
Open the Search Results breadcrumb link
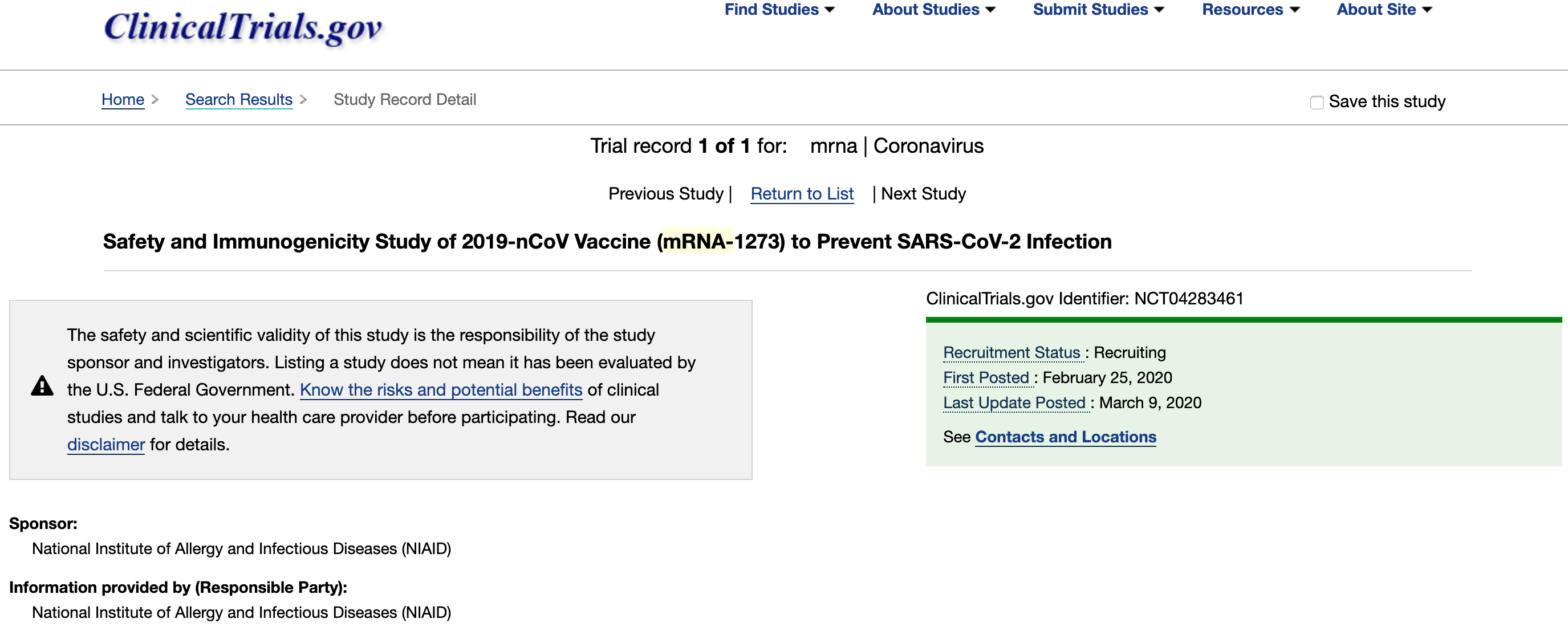click(x=238, y=99)
